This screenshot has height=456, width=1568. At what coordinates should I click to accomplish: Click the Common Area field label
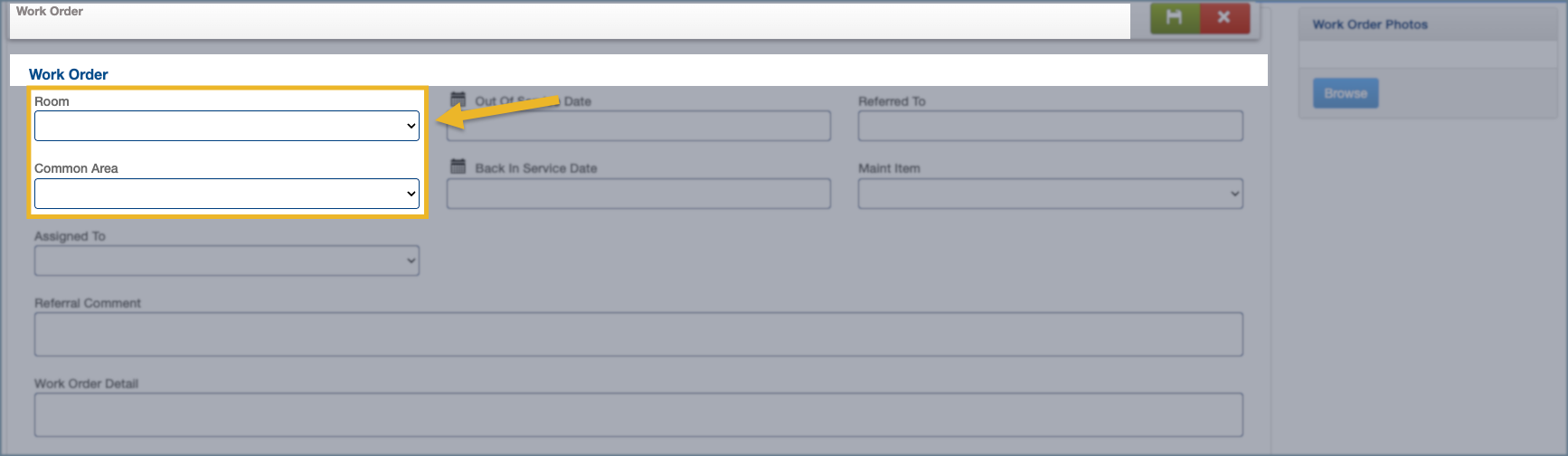[x=76, y=168]
